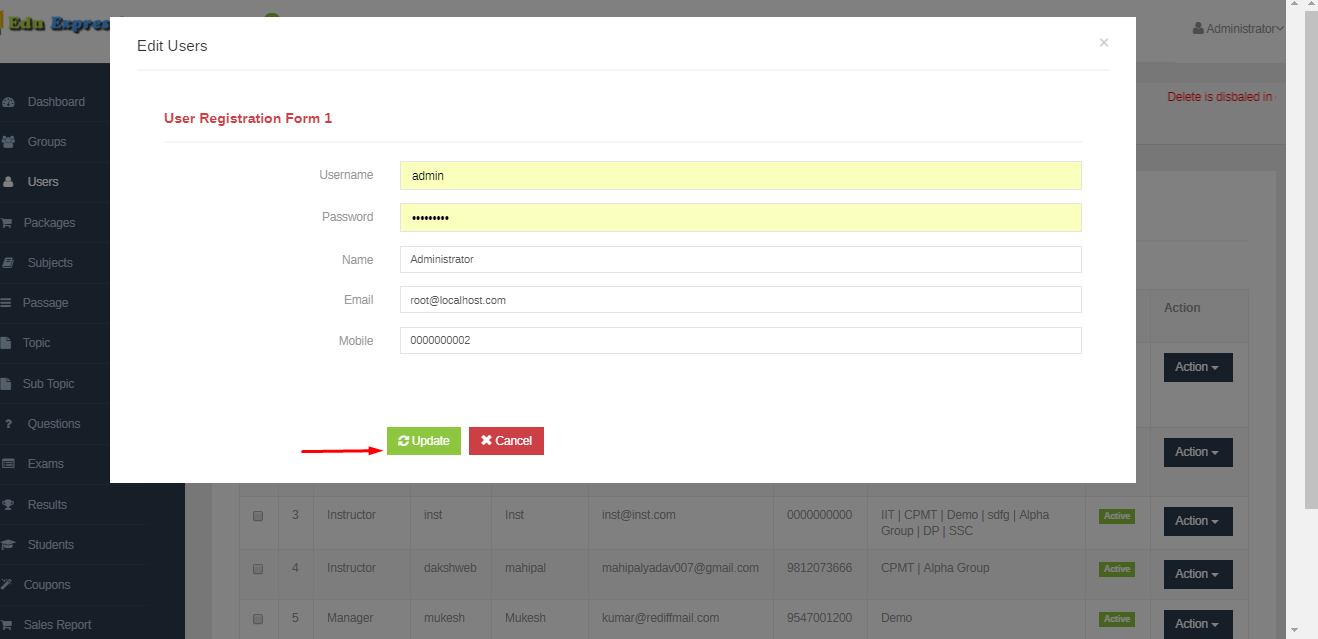This screenshot has width=1318, height=639.
Task: Click the Coupons icon in sidebar
Action: click(x=6, y=585)
